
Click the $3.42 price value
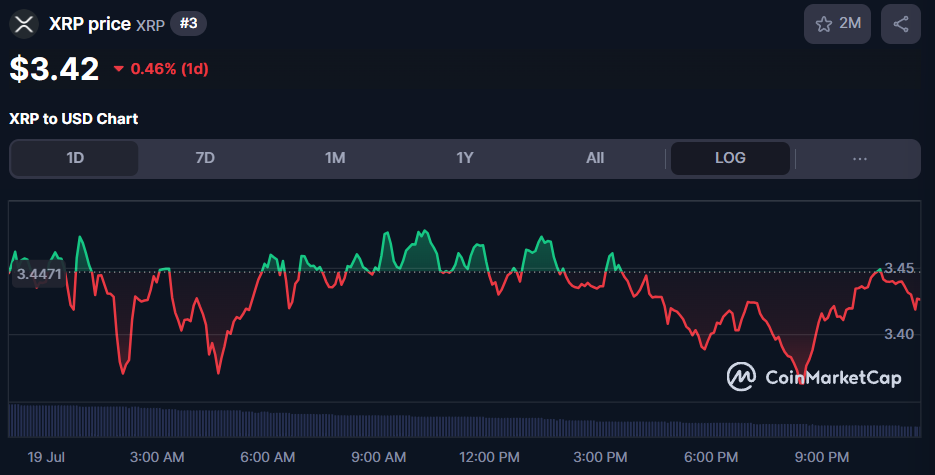54,69
